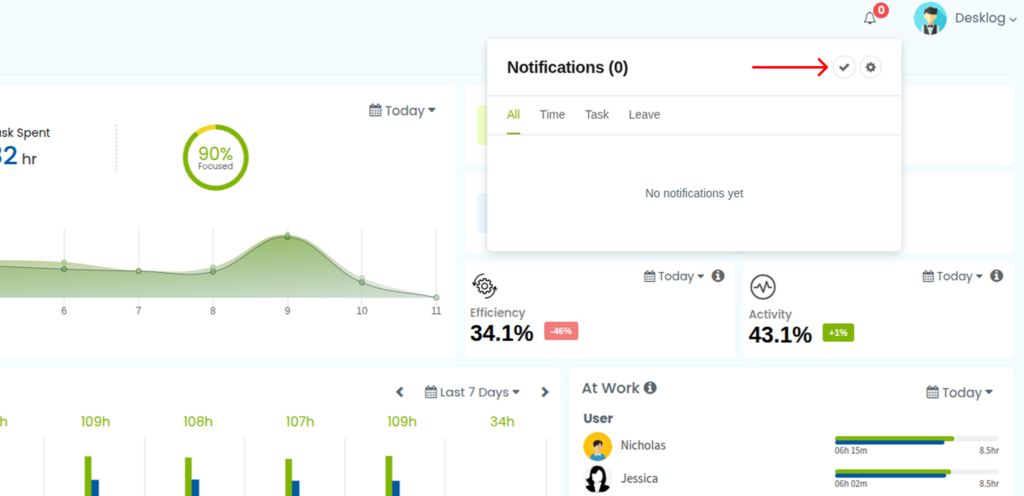1024x496 pixels.
Task: Click Efficiency info icon
Action: click(718, 276)
